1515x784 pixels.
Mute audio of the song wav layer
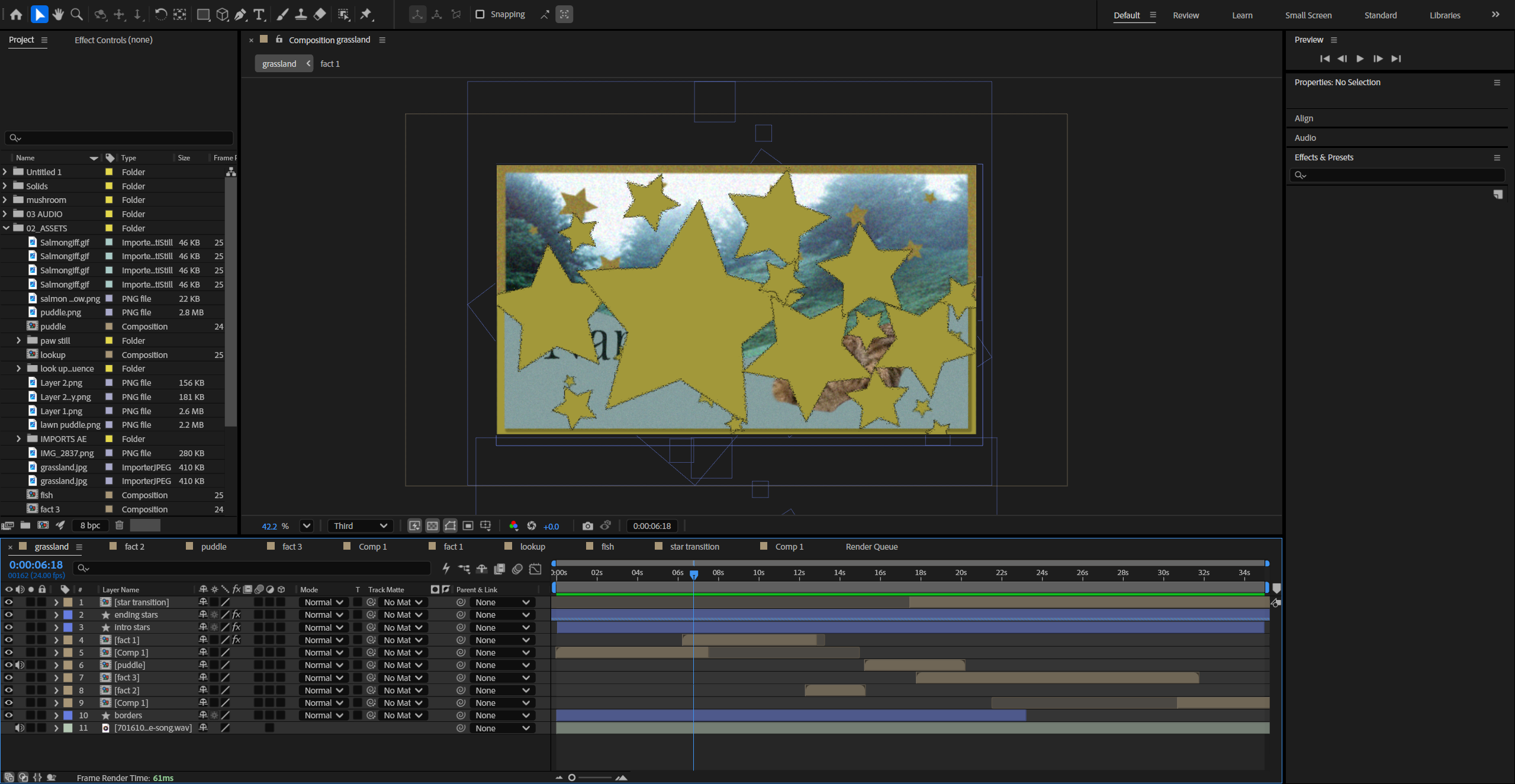click(x=20, y=728)
